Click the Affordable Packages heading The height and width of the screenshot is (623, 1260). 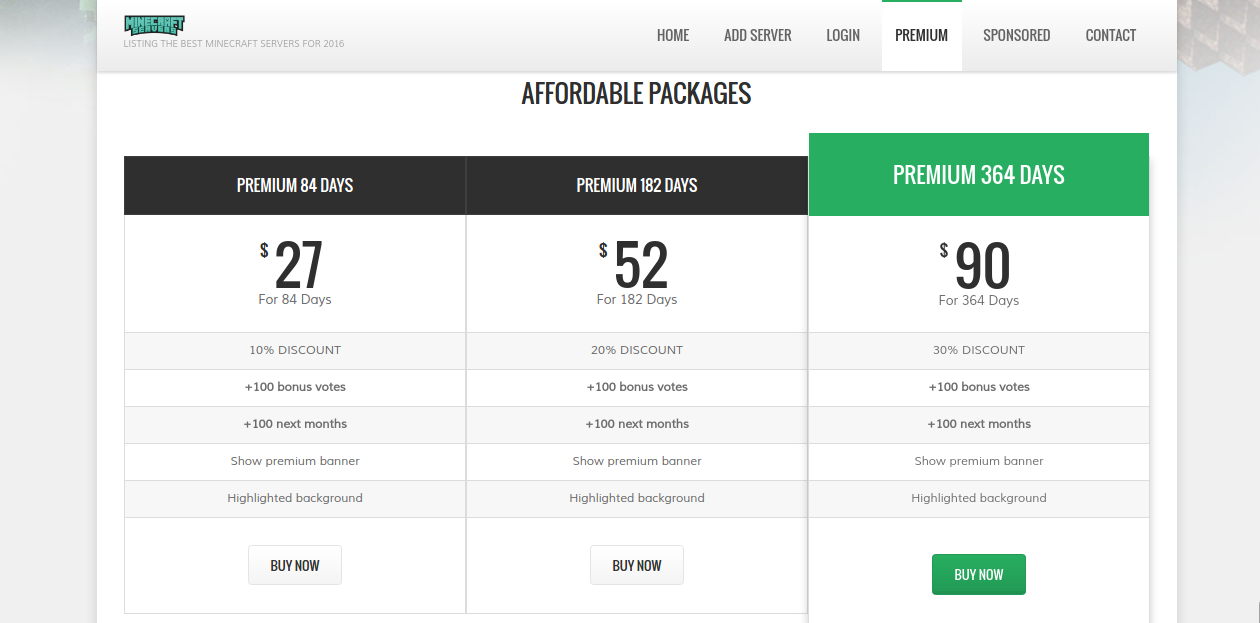636,94
